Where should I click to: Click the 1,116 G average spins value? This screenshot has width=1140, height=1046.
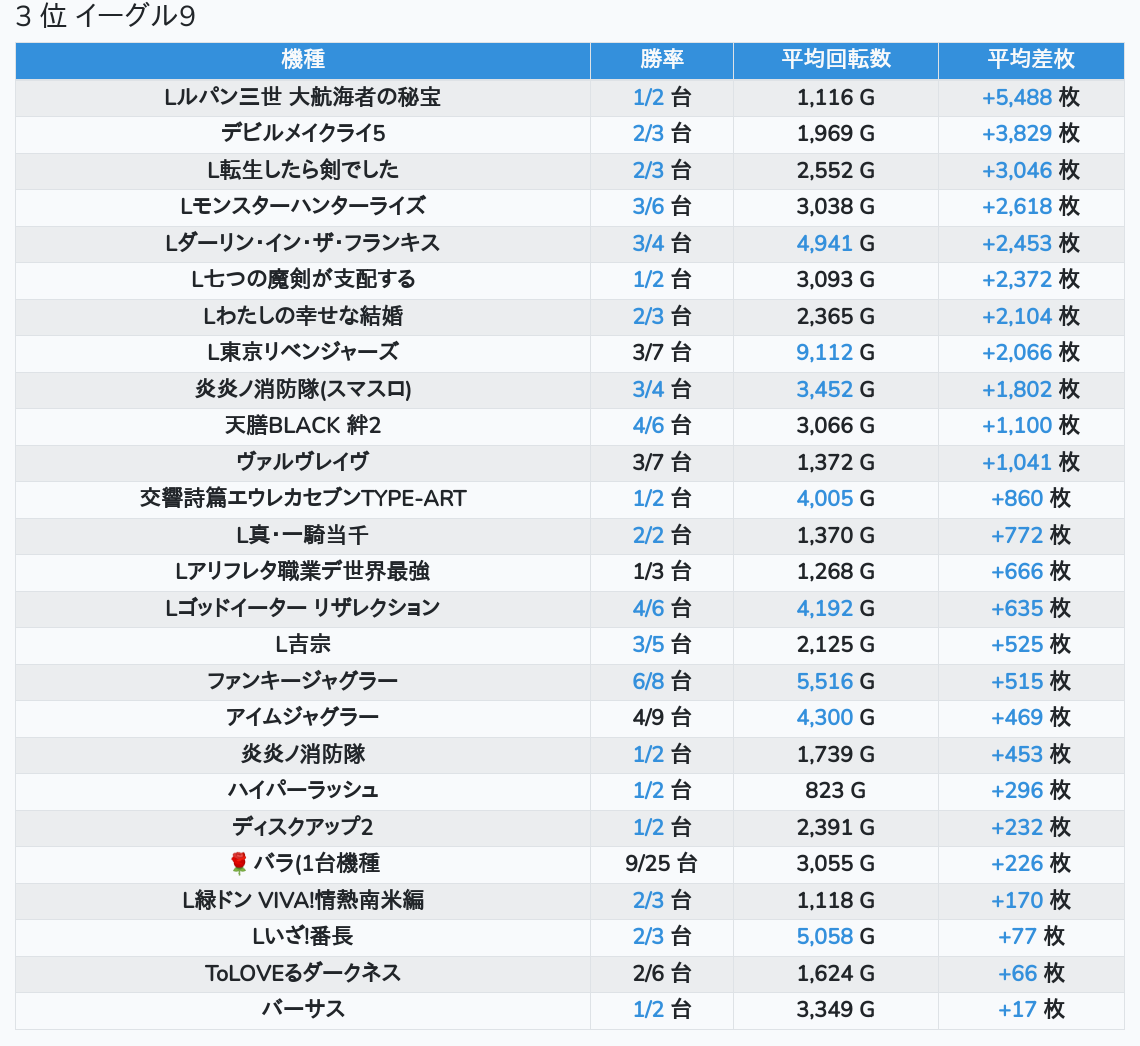[836, 97]
